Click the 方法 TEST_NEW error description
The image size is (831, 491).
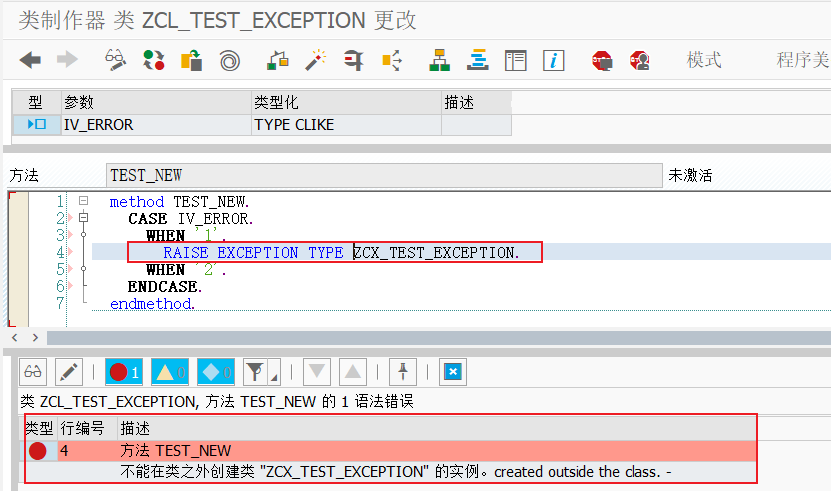point(175,451)
